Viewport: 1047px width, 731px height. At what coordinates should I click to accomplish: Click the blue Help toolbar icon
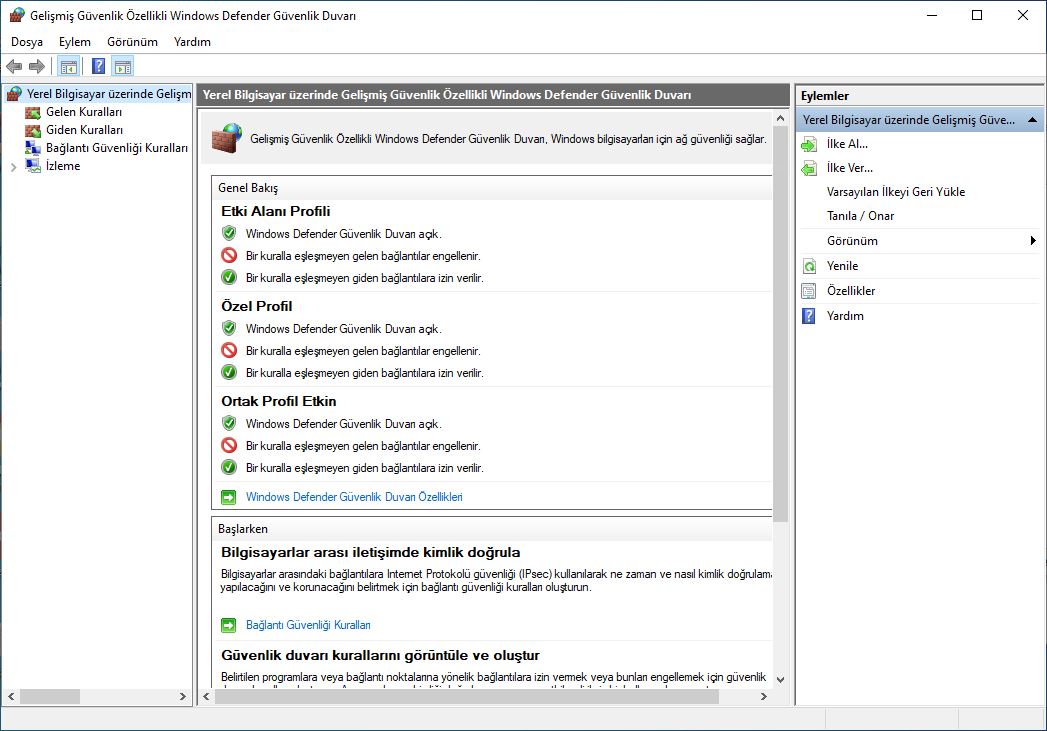point(98,66)
